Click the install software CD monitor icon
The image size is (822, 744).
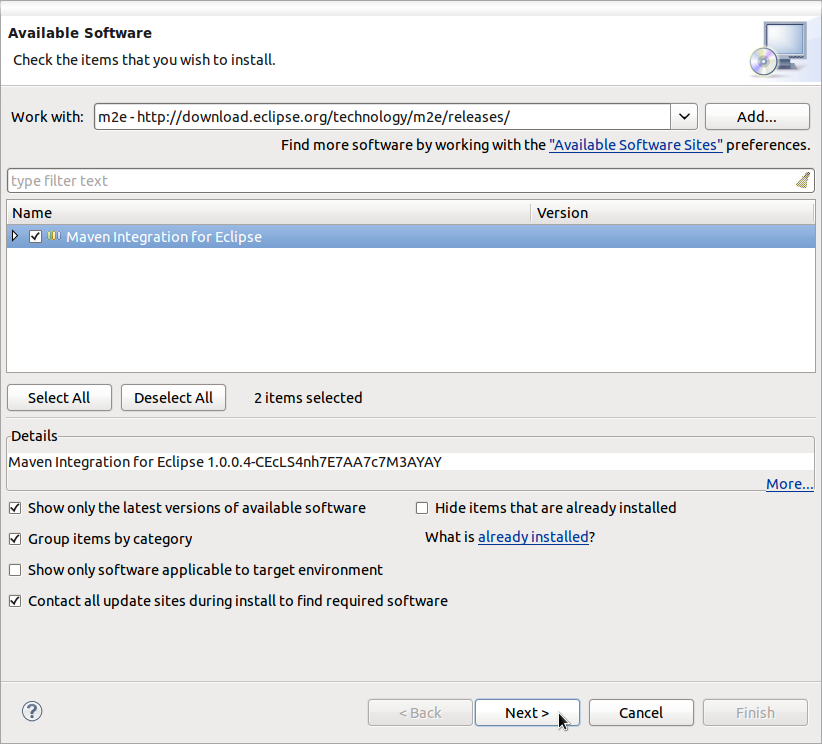777,49
